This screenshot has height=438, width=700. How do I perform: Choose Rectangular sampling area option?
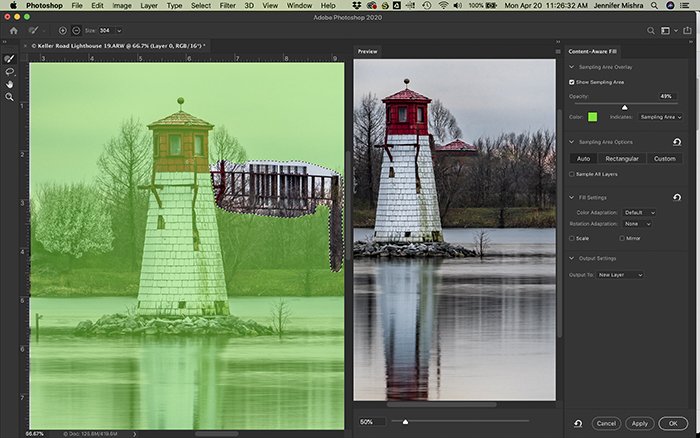[622, 159]
